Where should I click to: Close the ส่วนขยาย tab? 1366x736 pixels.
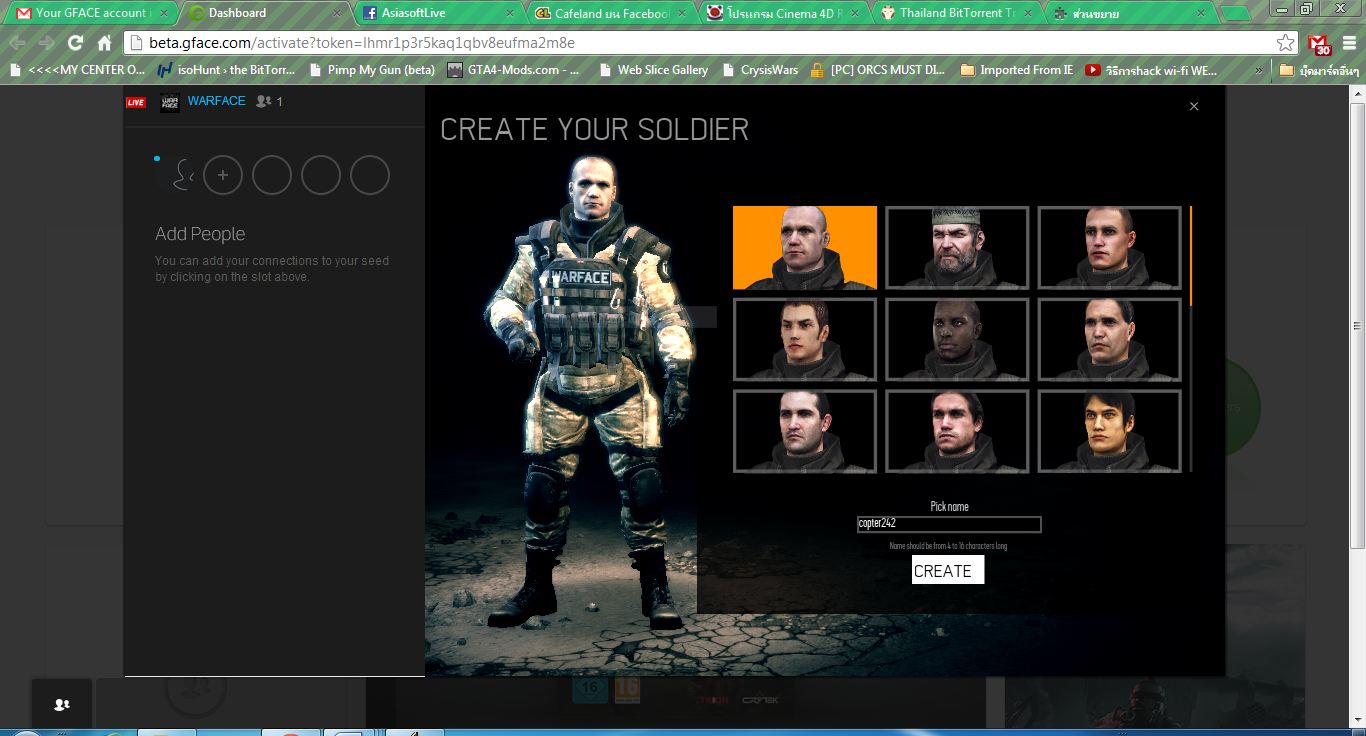[x=1201, y=13]
